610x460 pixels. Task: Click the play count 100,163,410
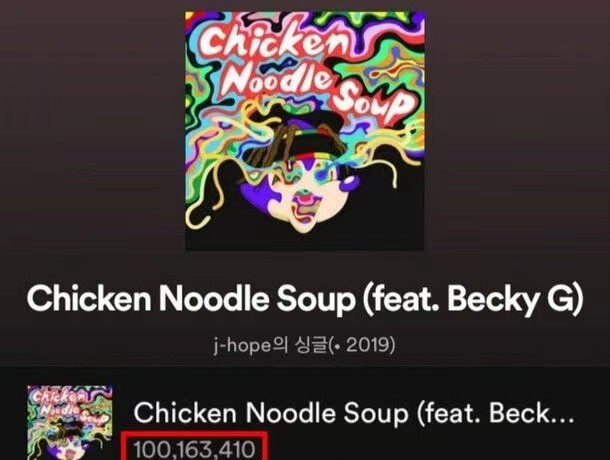pyautogui.click(x=194, y=449)
